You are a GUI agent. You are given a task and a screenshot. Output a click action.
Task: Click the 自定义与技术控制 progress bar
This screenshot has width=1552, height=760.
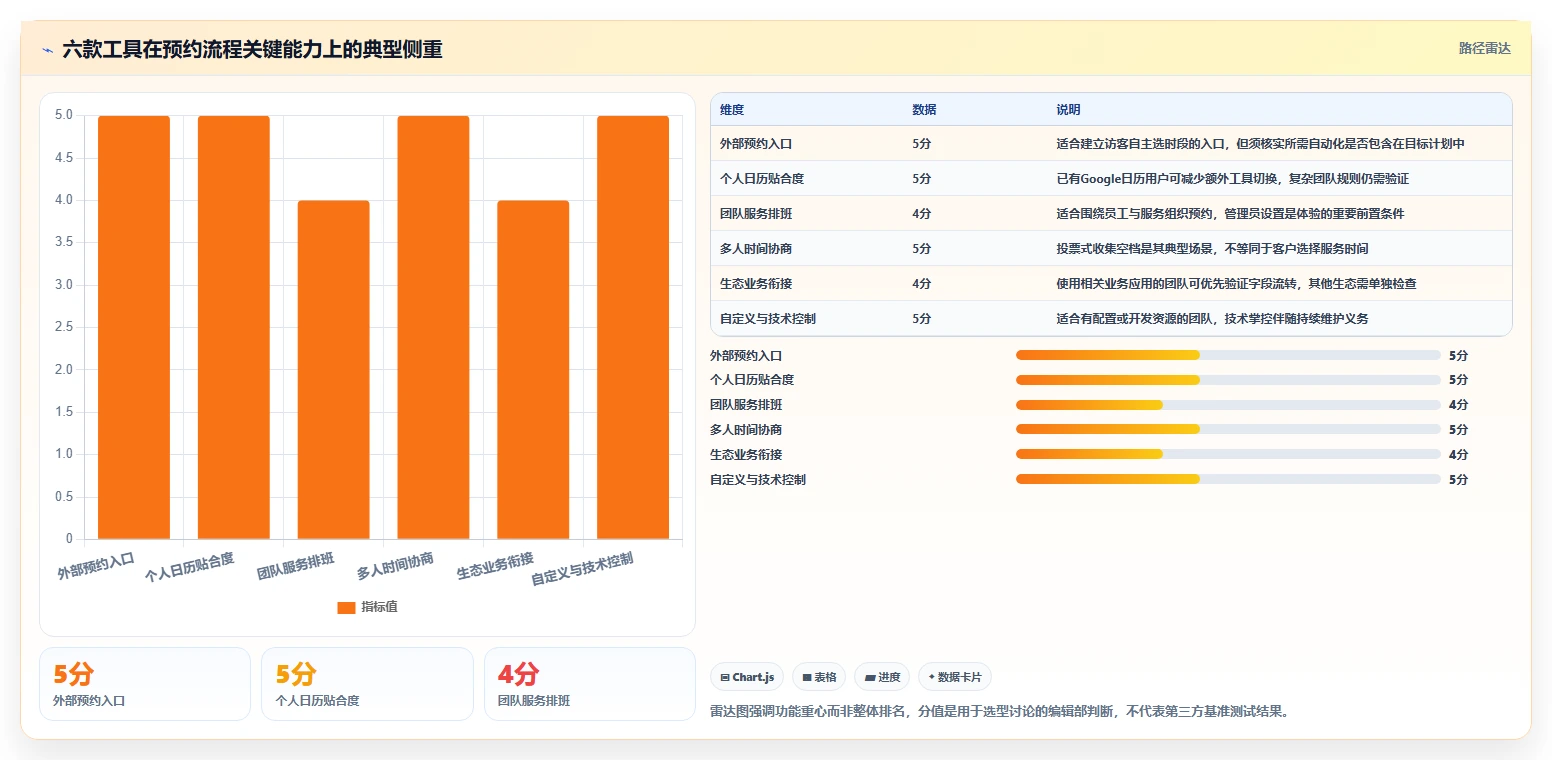[x=1228, y=479]
